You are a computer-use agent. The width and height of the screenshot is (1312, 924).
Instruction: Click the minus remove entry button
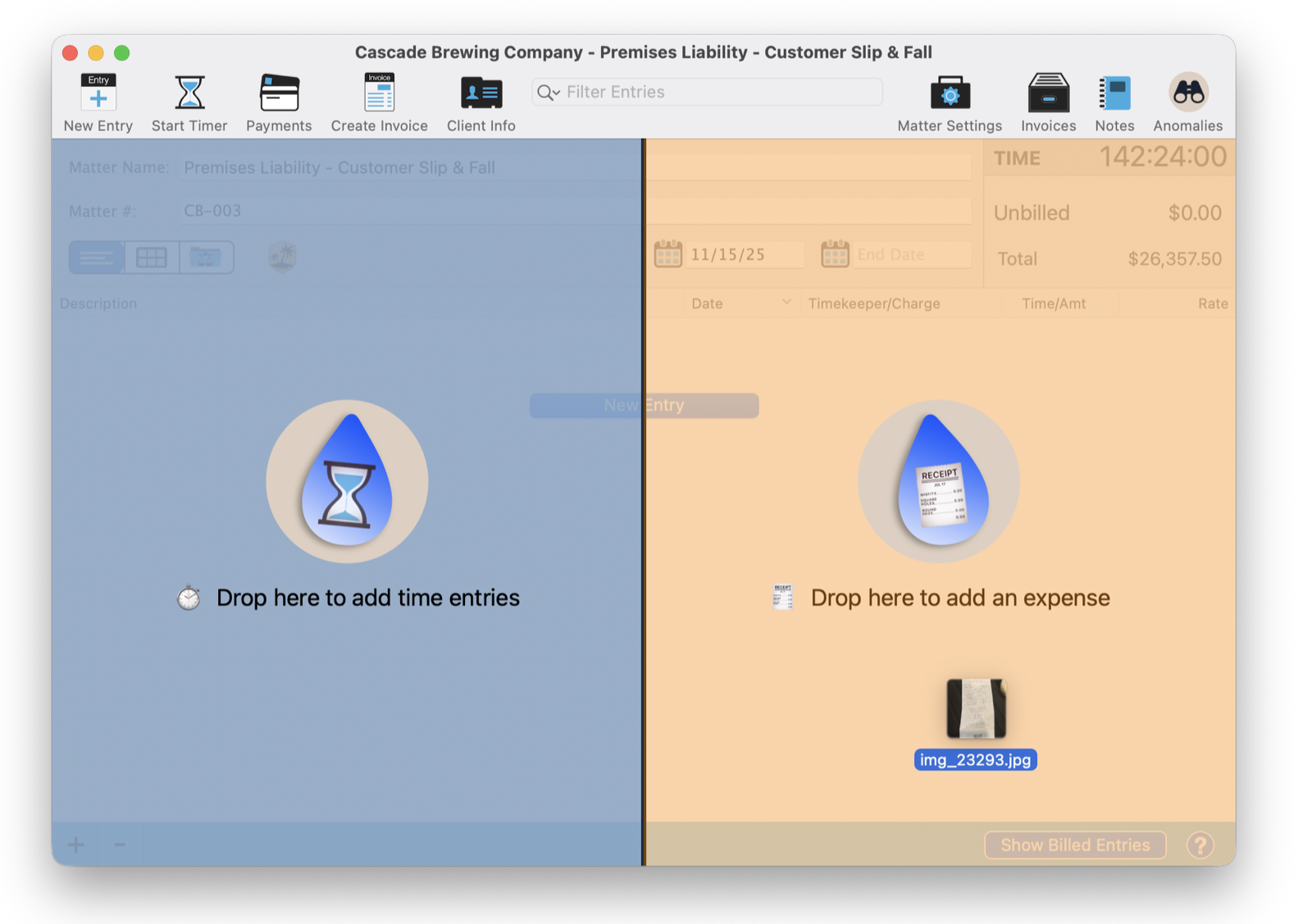point(120,844)
